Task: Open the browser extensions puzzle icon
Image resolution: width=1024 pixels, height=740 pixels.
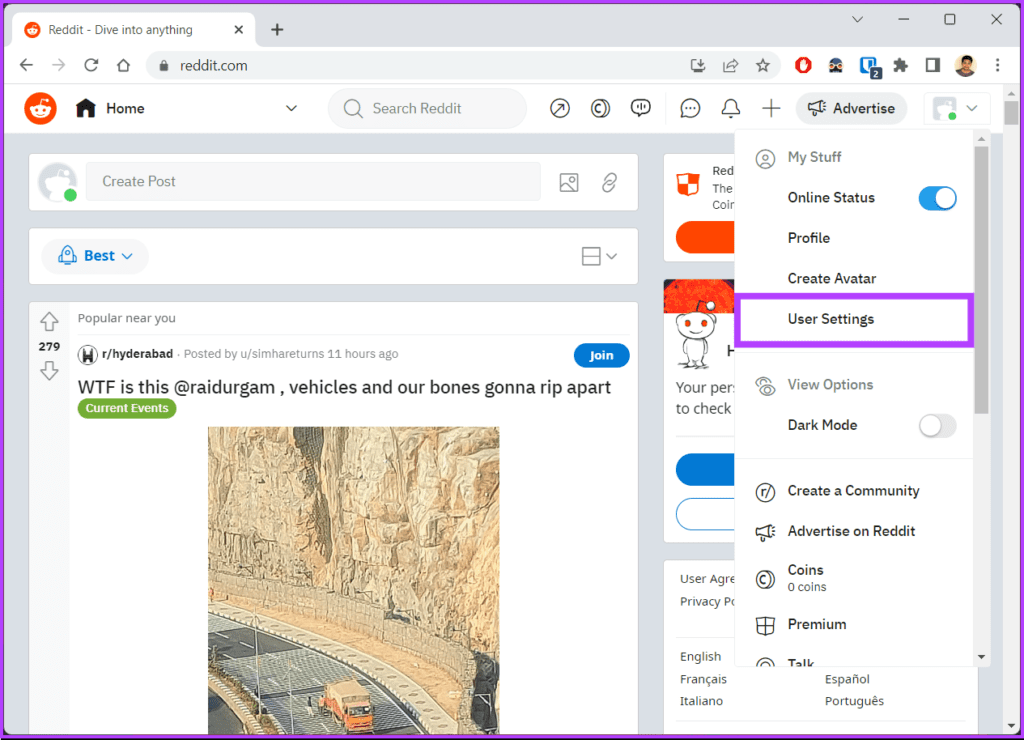Action: click(901, 65)
